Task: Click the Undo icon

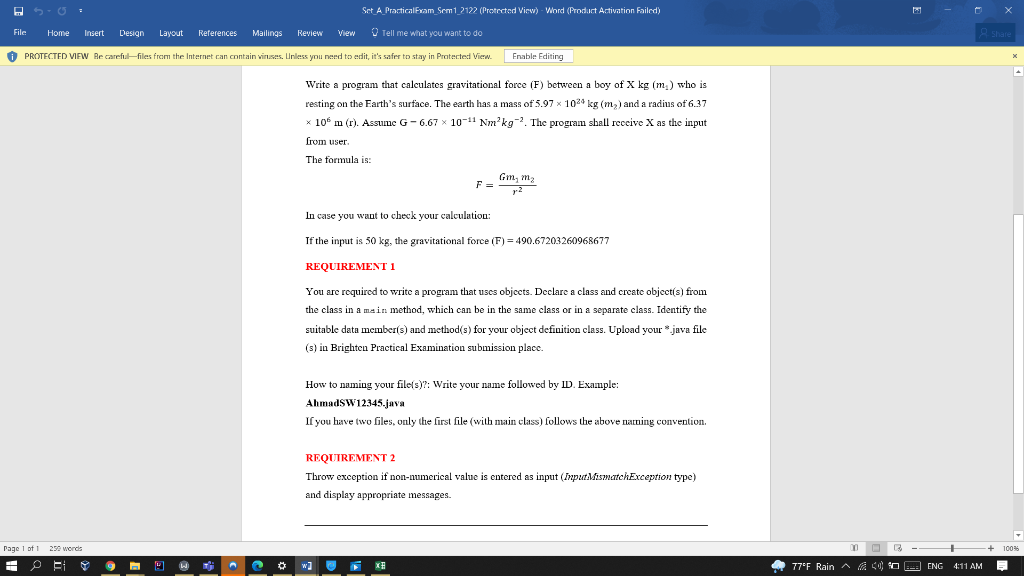Action: point(38,10)
